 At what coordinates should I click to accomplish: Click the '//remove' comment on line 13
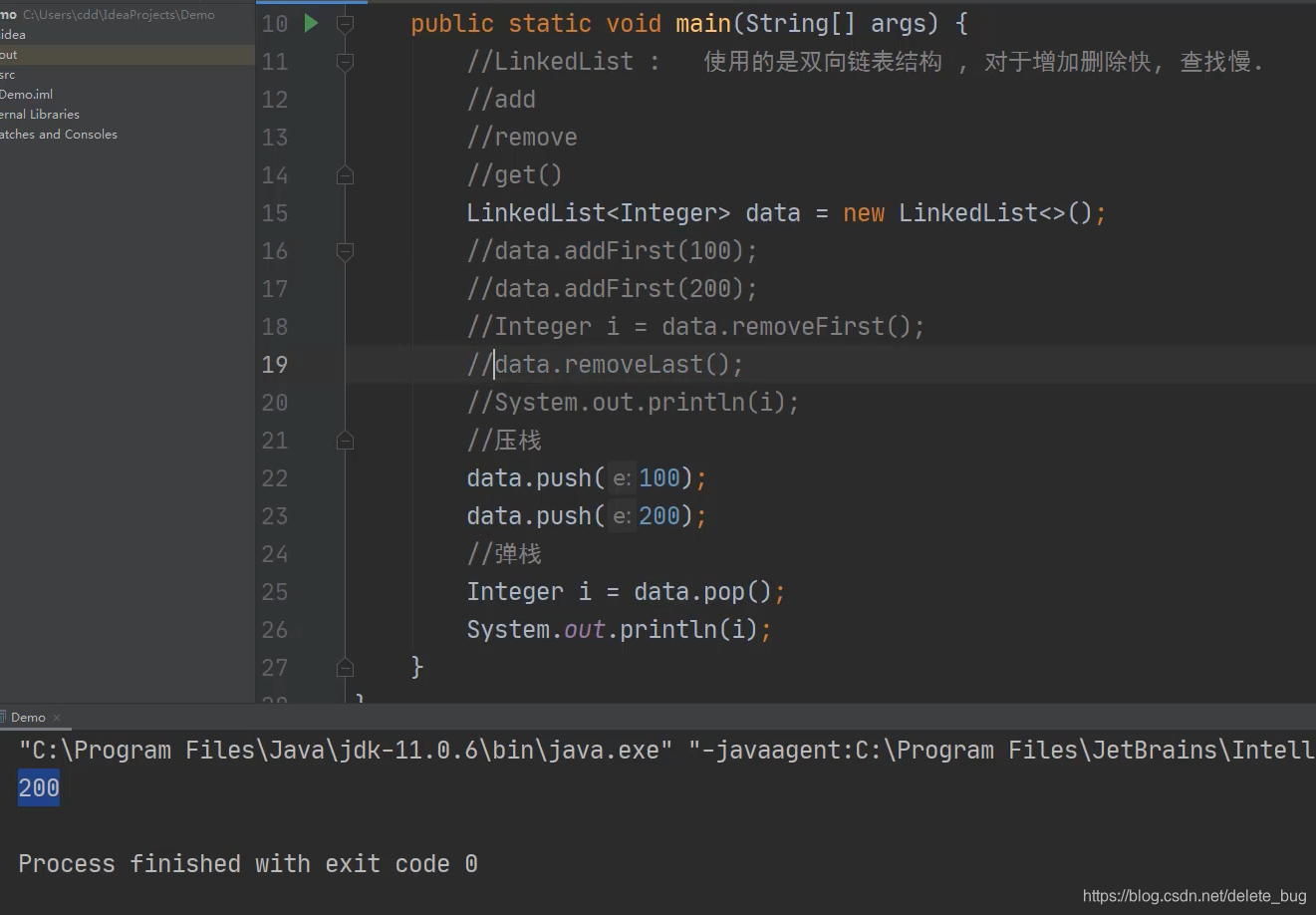(x=522, y=138)
